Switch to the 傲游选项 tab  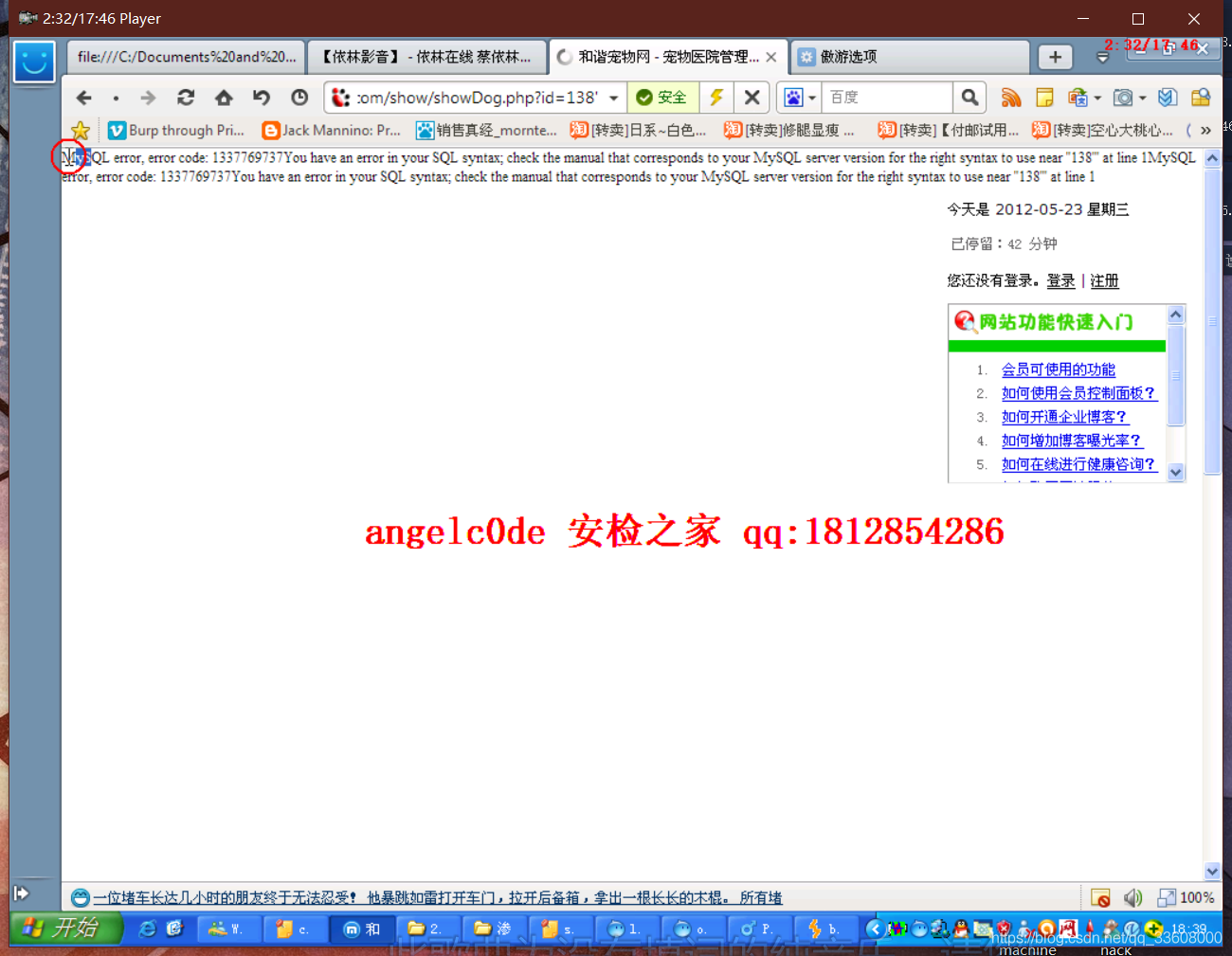(910, 57)
